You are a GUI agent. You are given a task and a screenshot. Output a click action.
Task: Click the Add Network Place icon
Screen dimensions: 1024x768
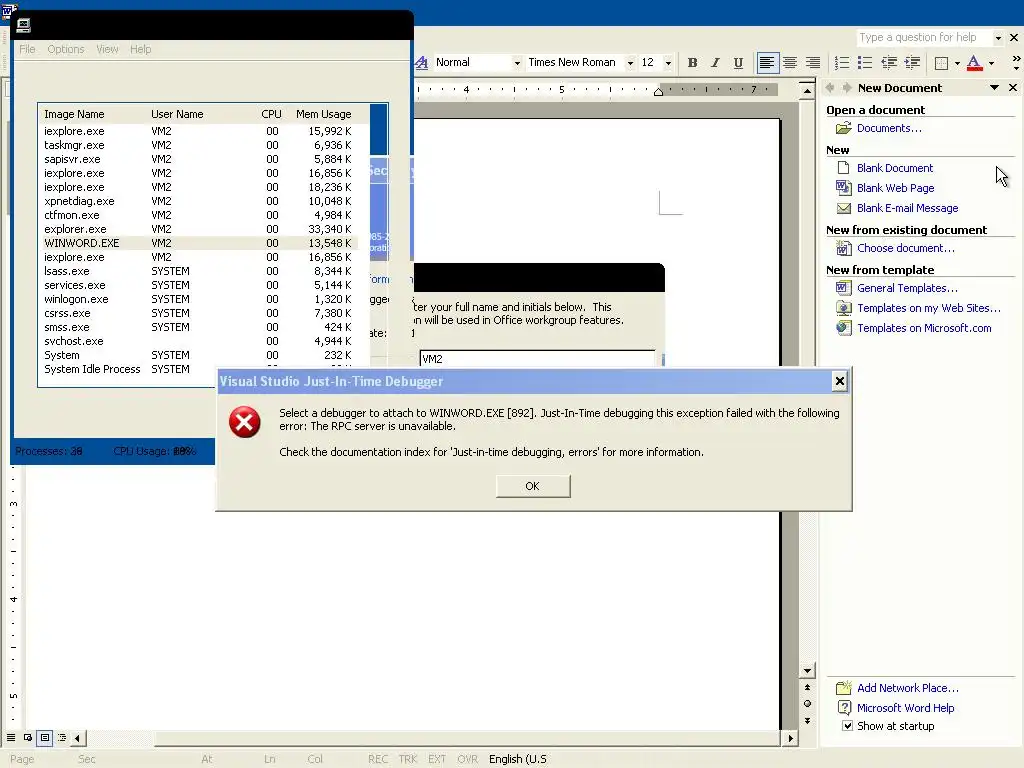coord(844,688)
